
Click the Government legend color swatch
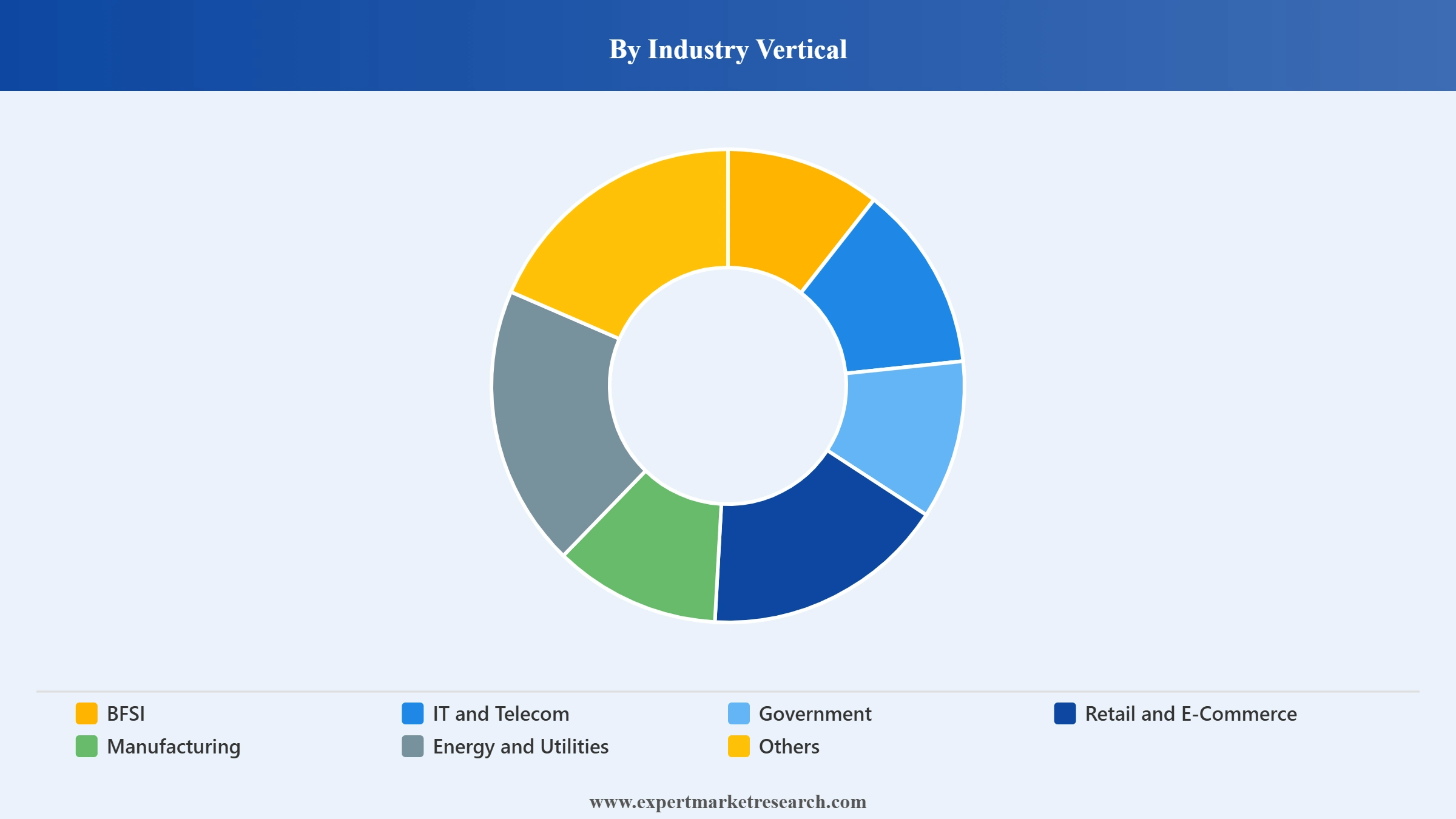pyautogui.click(x=739, y=713)
